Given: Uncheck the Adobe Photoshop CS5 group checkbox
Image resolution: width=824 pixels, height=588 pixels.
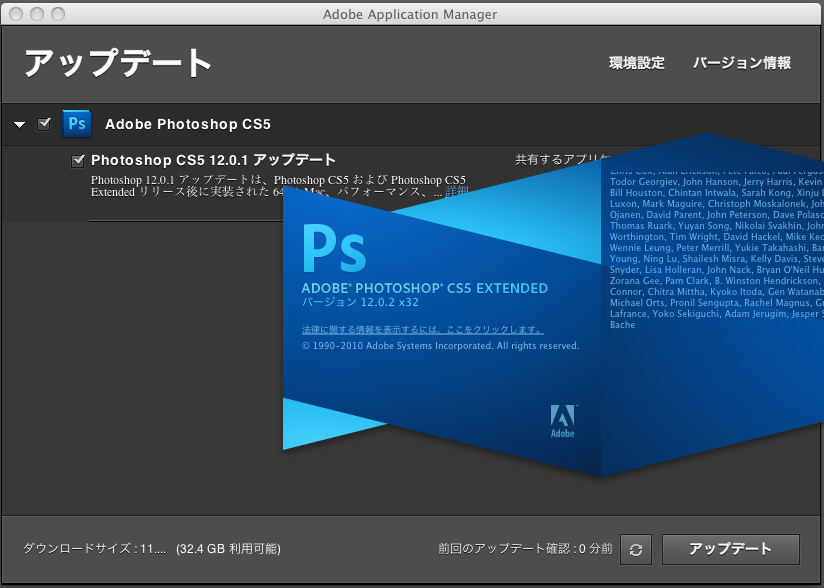Looking at the screenshot, I should 44,124.
